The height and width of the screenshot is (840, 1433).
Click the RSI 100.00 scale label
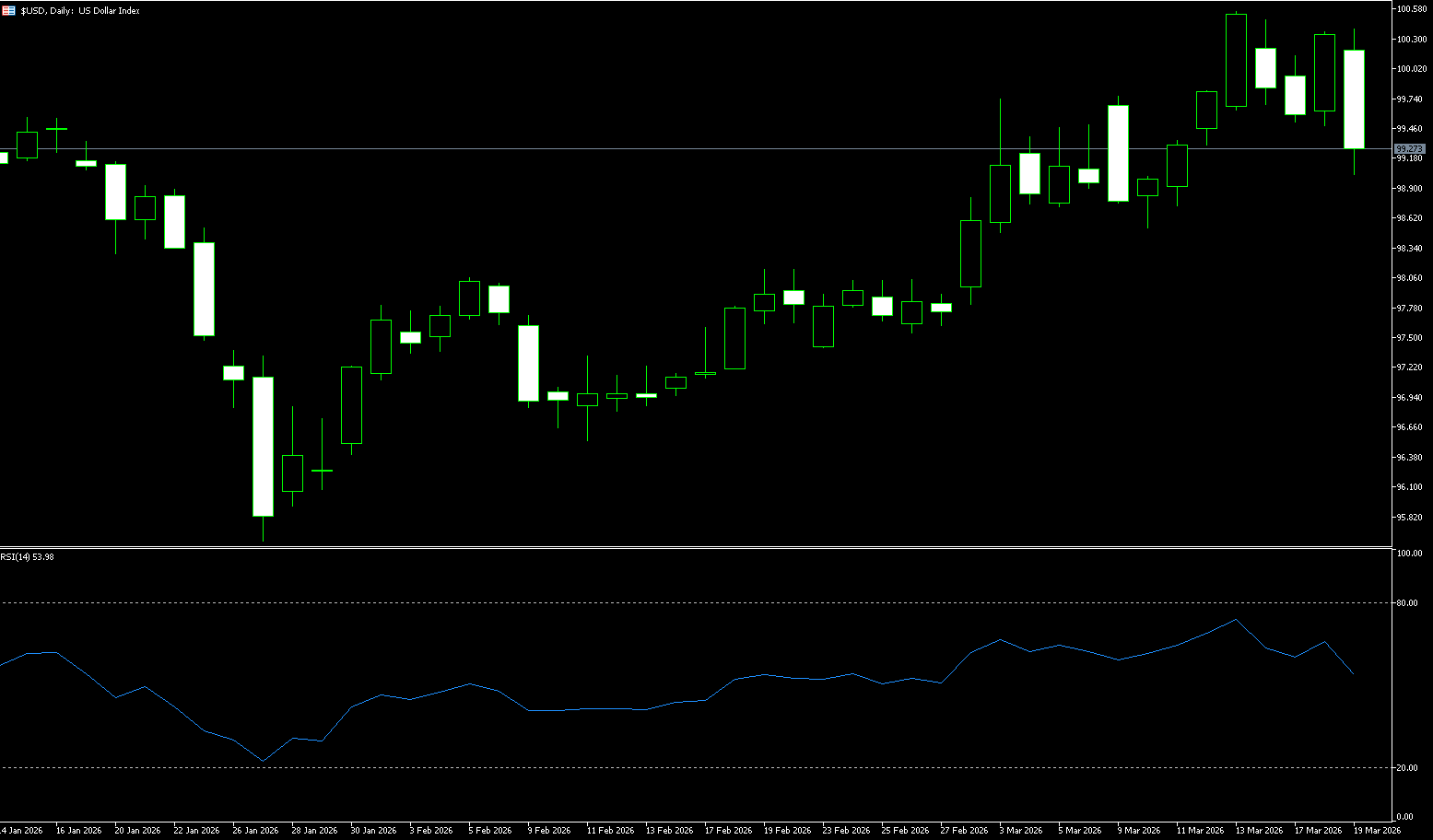(1409, 554)
